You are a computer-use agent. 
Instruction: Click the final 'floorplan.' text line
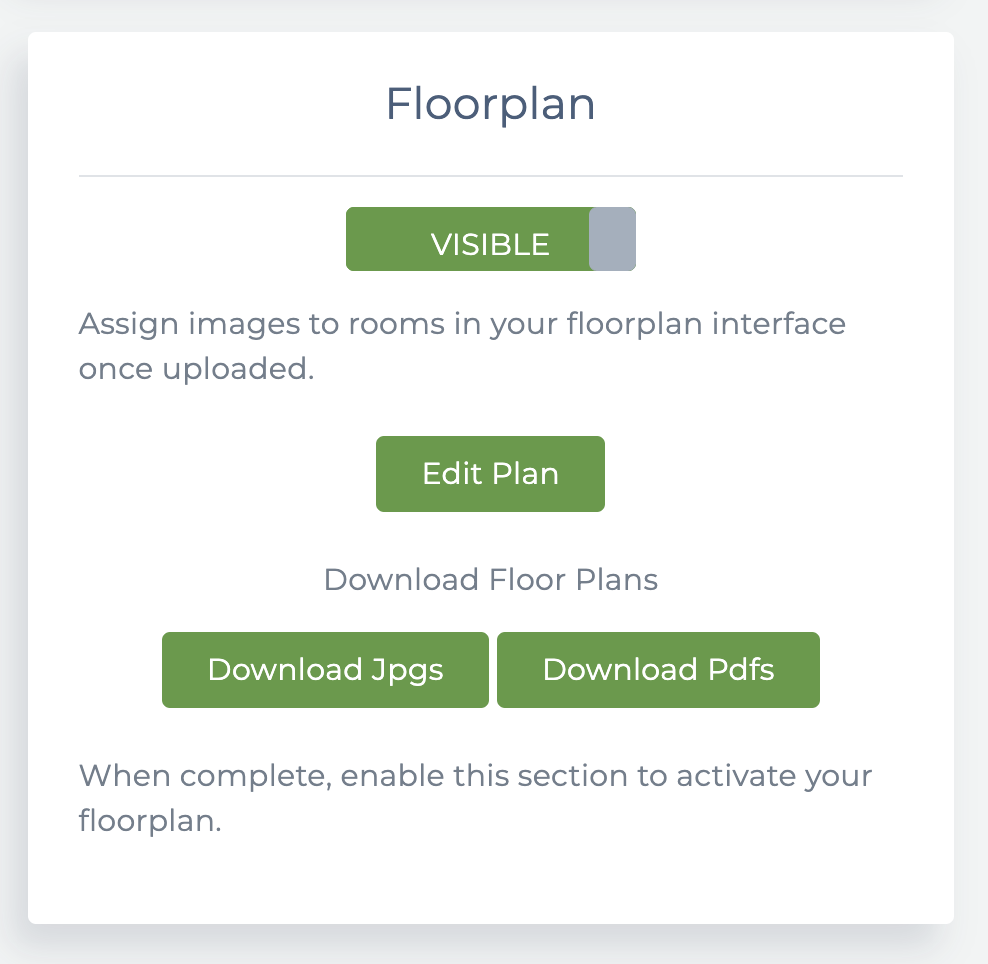click(149, 820)
